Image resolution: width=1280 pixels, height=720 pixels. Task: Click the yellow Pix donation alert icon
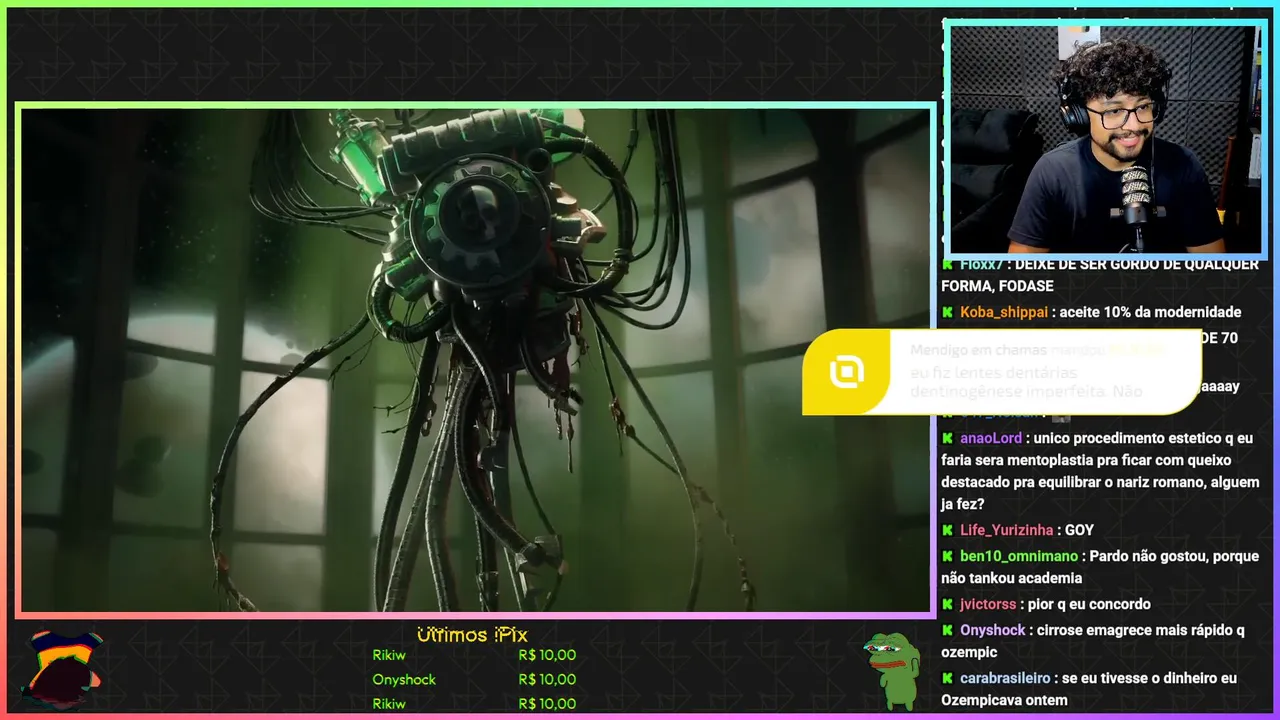(x=846, y=372)
